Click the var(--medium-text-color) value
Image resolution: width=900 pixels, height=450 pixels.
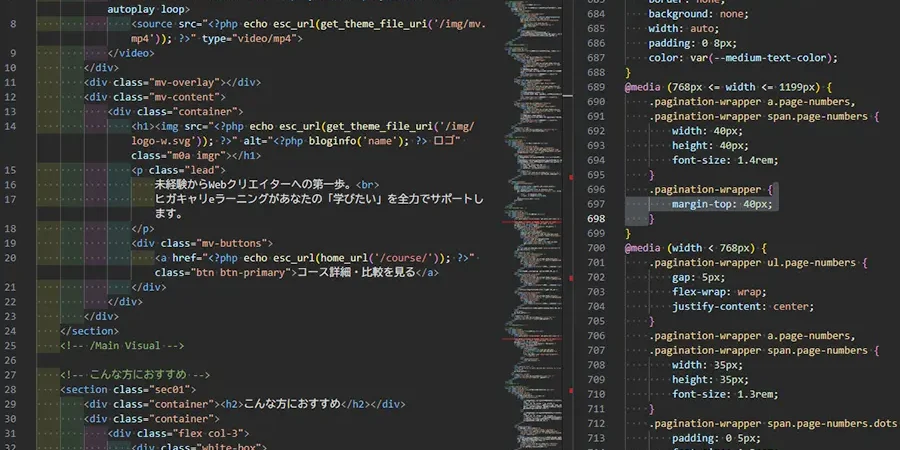pyautogui.click(x=763, y=57)
